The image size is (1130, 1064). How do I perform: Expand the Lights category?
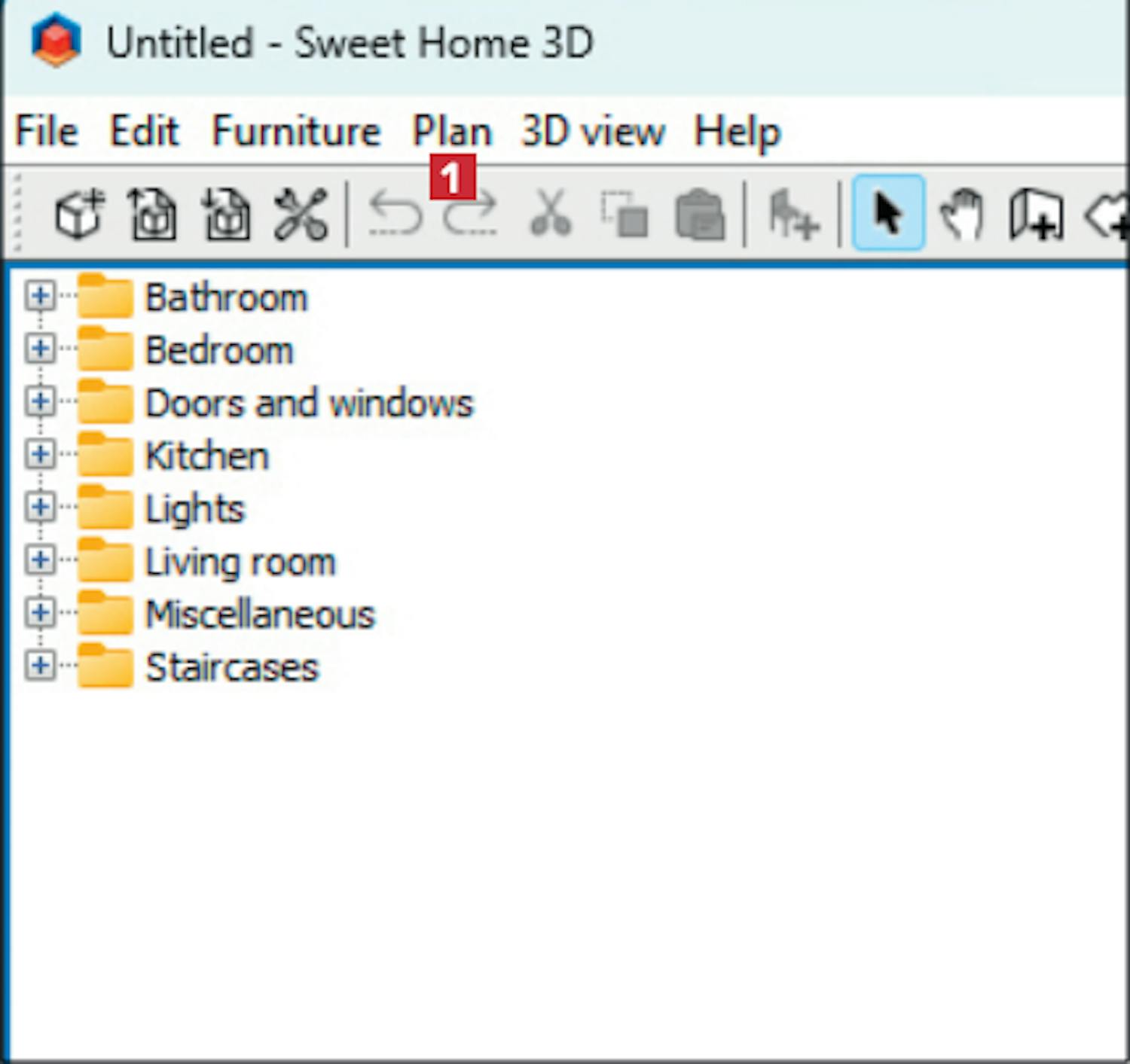(40, 508)
